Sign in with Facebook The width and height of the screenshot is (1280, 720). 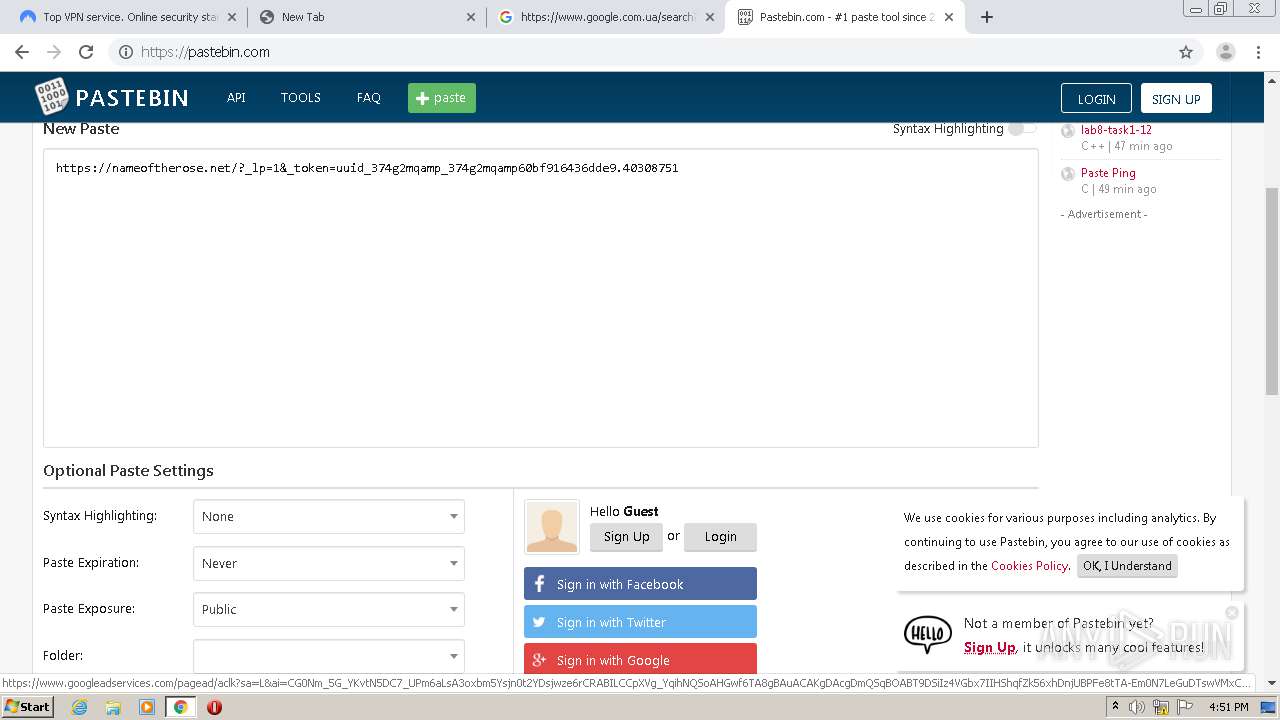click(x=640, y=584)
